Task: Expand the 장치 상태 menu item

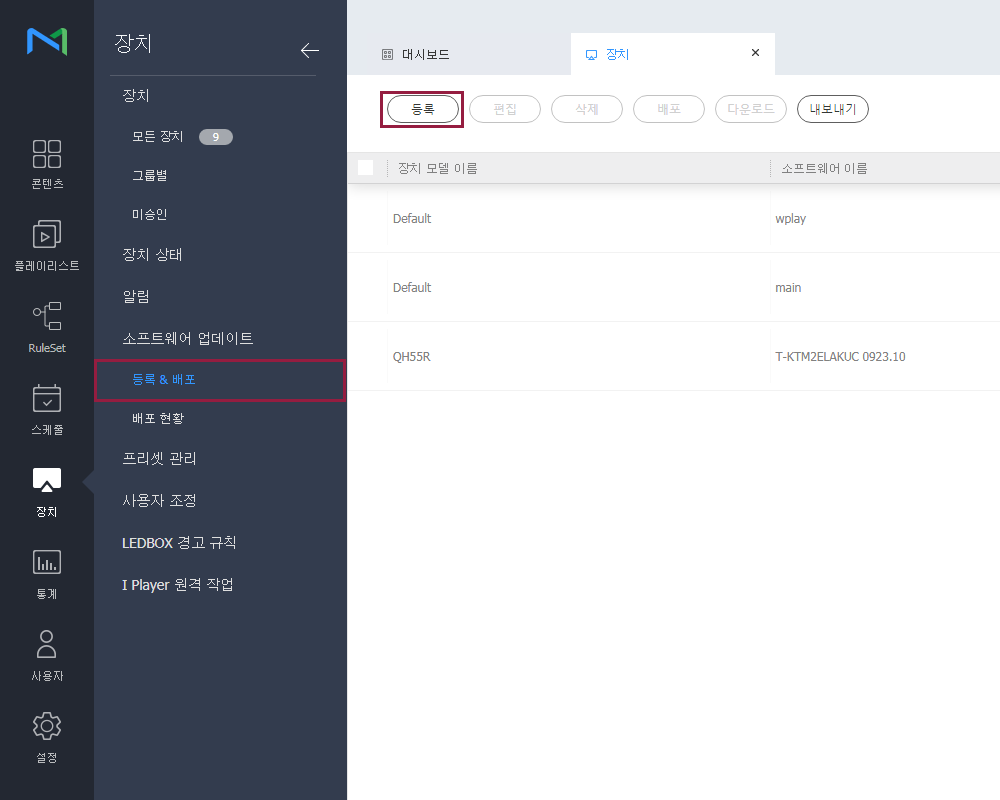Action: click(x=152, y=255)
